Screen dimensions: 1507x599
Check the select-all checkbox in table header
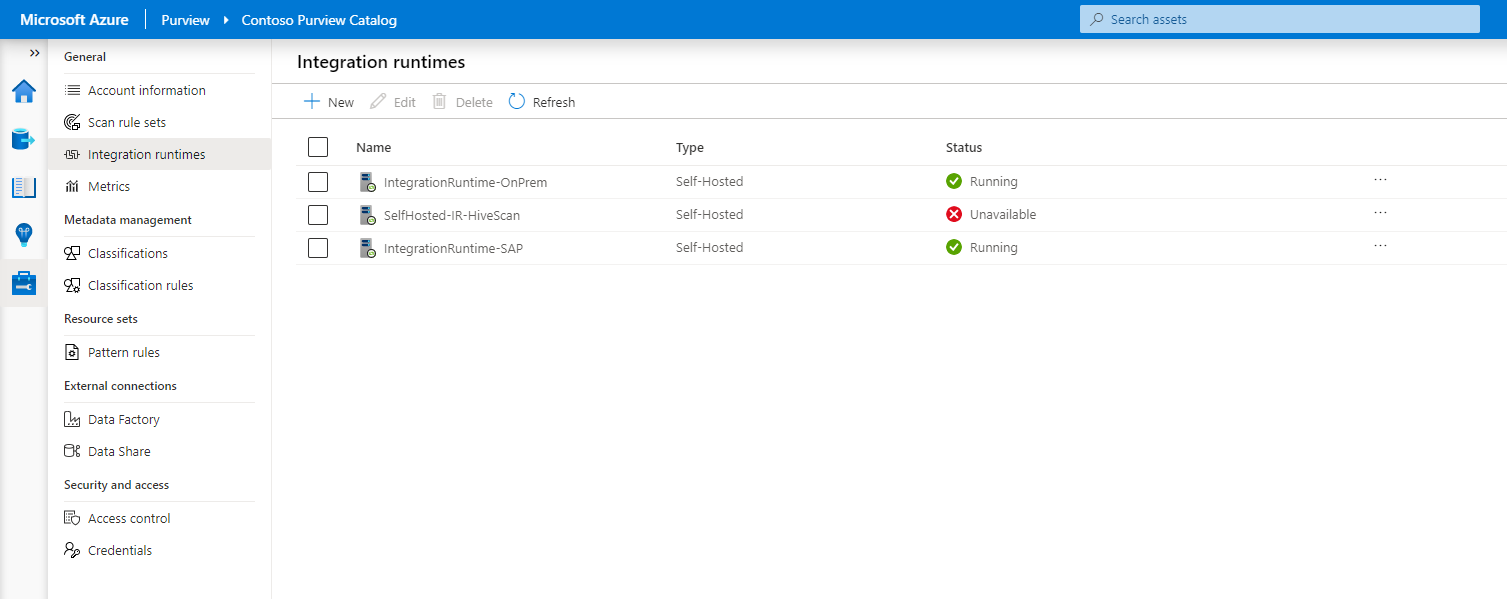coord(317,146)
